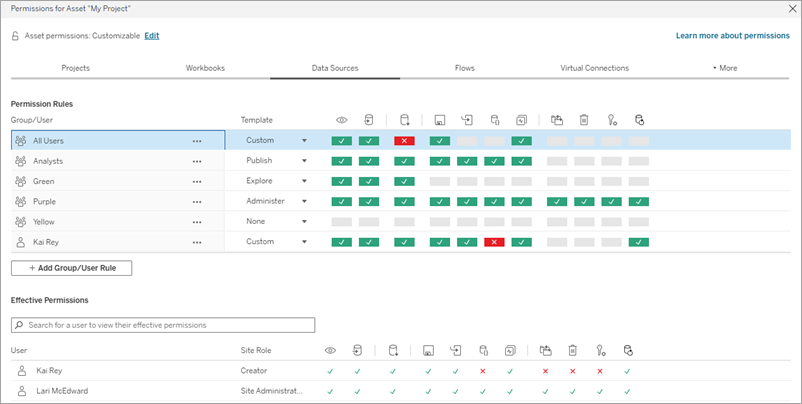The width and height of the screenshot is (802, 404).
Task: Toggle View permission cell for Yellow group
Action: tap(342, 222)
